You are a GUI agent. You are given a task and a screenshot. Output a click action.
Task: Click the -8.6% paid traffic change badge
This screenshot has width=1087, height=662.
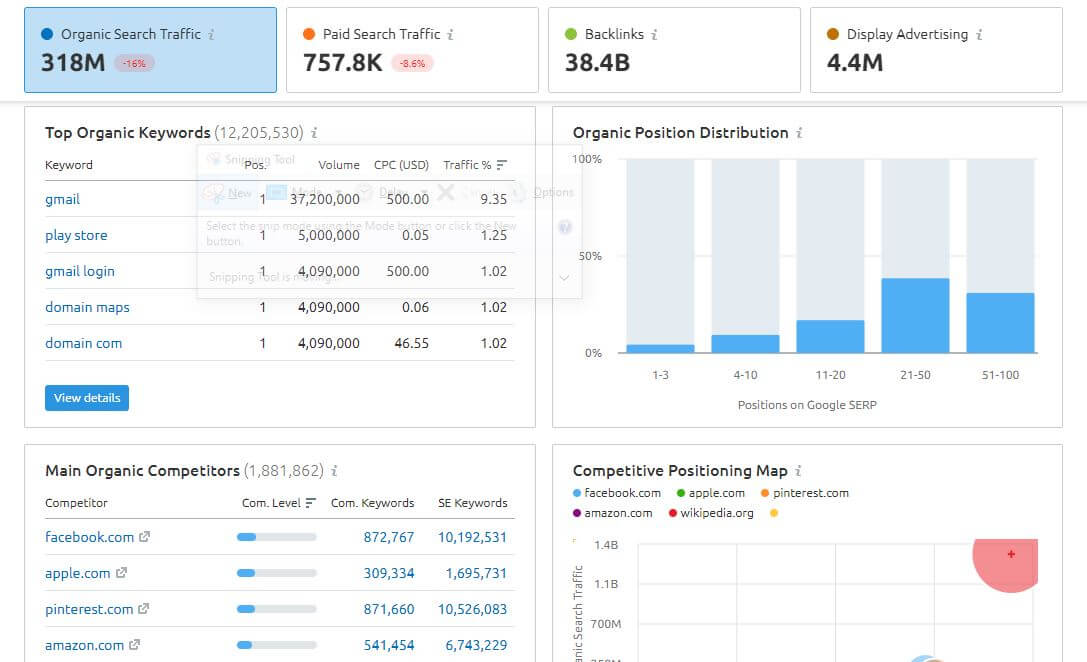tap(412, 64)
